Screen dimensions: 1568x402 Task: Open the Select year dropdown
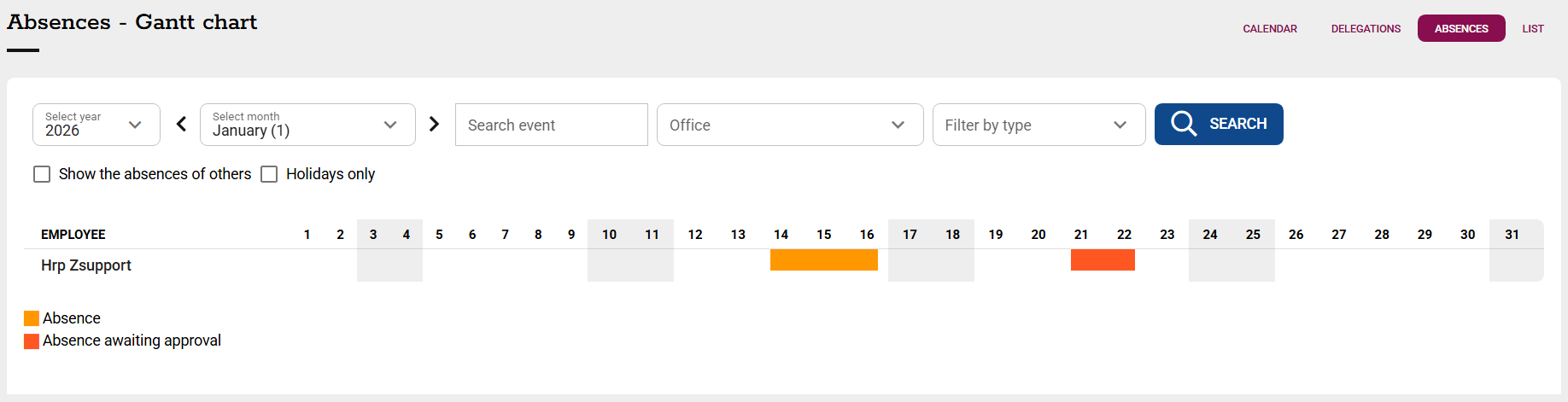pos(96,125)
